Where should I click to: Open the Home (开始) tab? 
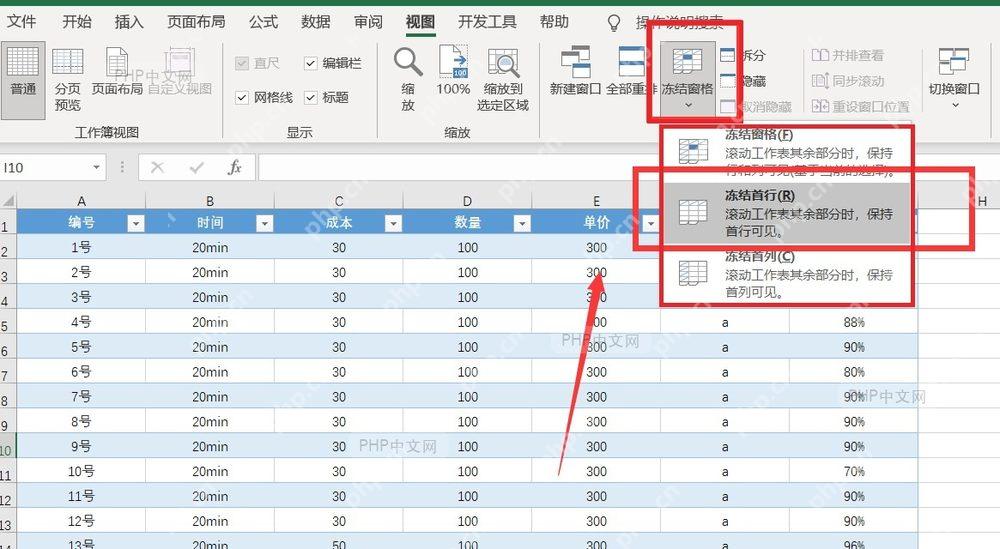click(x=77, y=22)
